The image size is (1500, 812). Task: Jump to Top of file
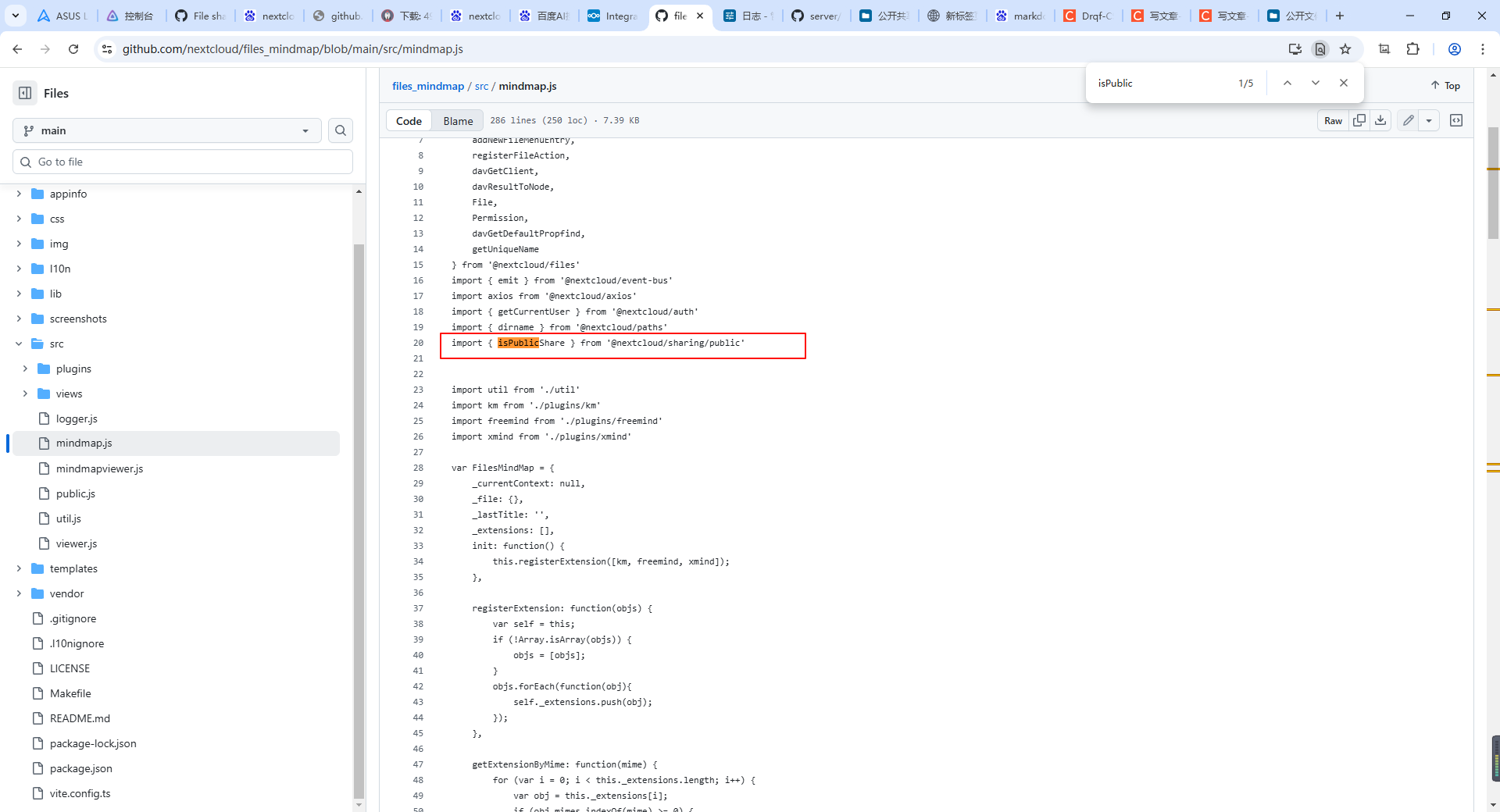[x=1445, y=85]
